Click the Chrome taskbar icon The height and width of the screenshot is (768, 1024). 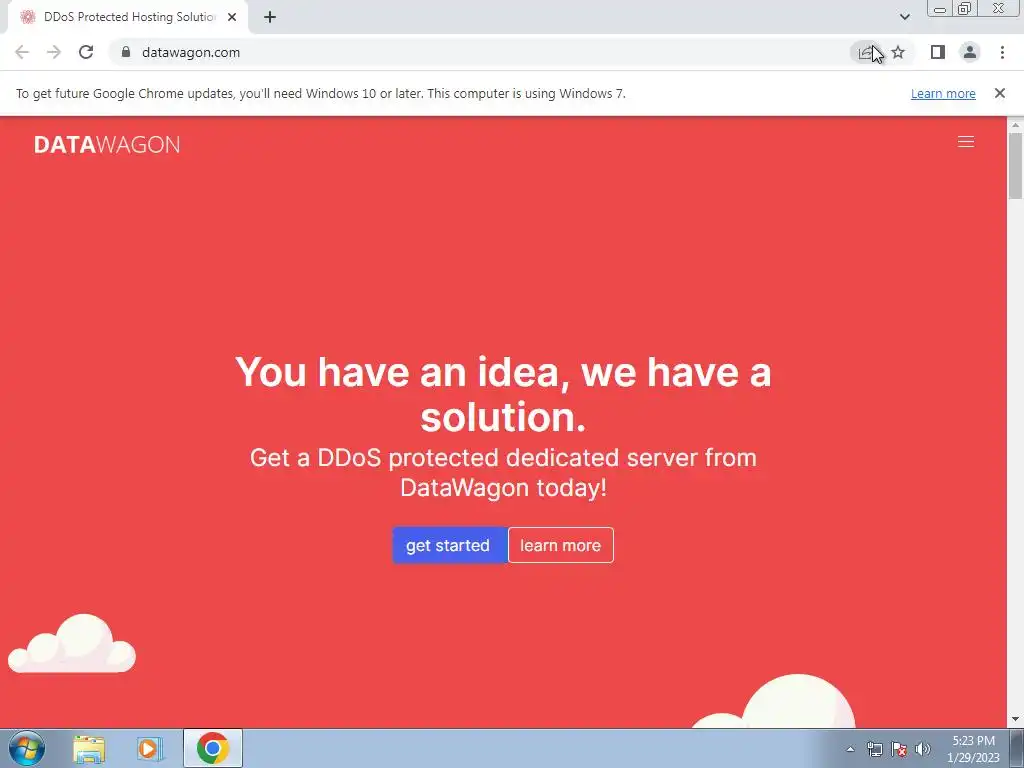pyautogui.click(x=212, y=748)
